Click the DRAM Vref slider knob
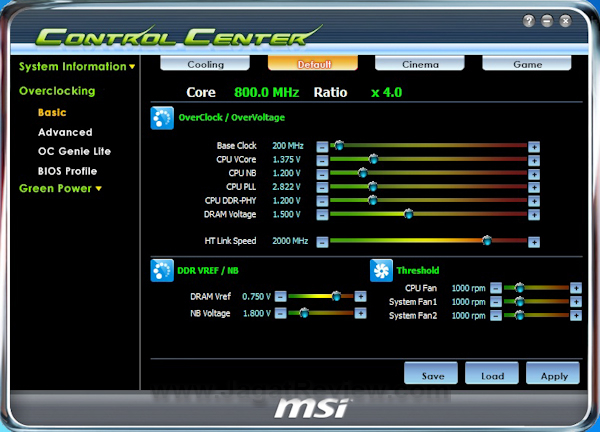 (x=336, y=296)
